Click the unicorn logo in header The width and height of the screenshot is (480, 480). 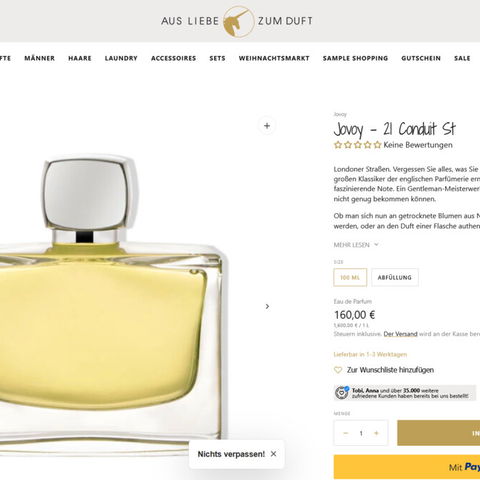tap(237, 21)
